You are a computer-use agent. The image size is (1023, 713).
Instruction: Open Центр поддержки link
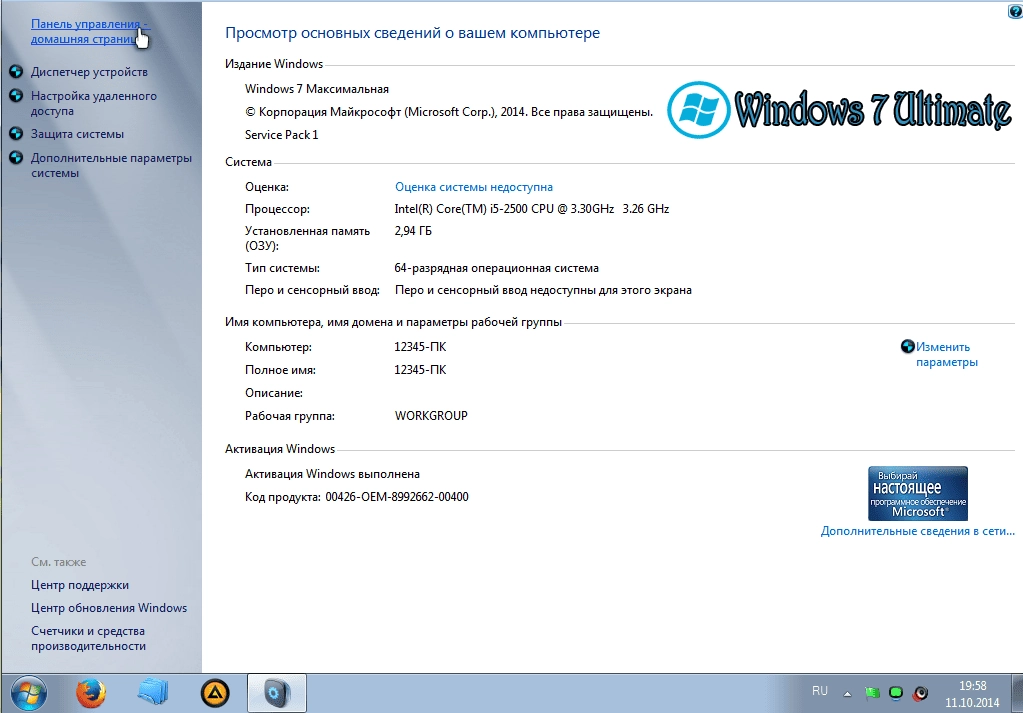(80, 585)
